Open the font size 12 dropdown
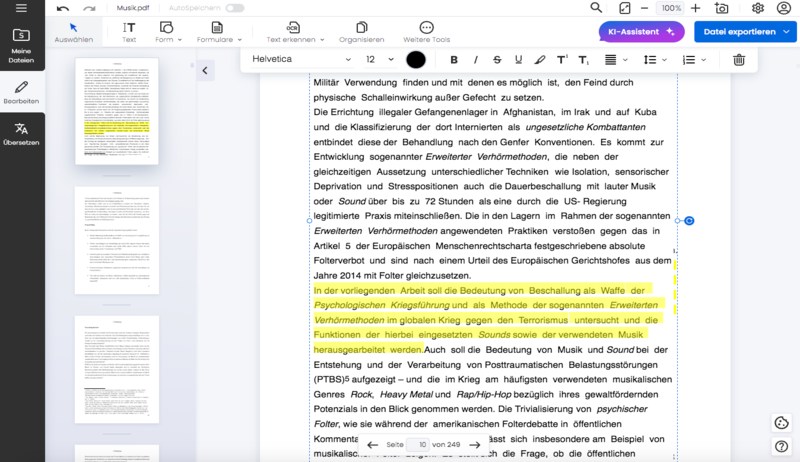This screenshot has height=462, width=800. coord(380,59)
